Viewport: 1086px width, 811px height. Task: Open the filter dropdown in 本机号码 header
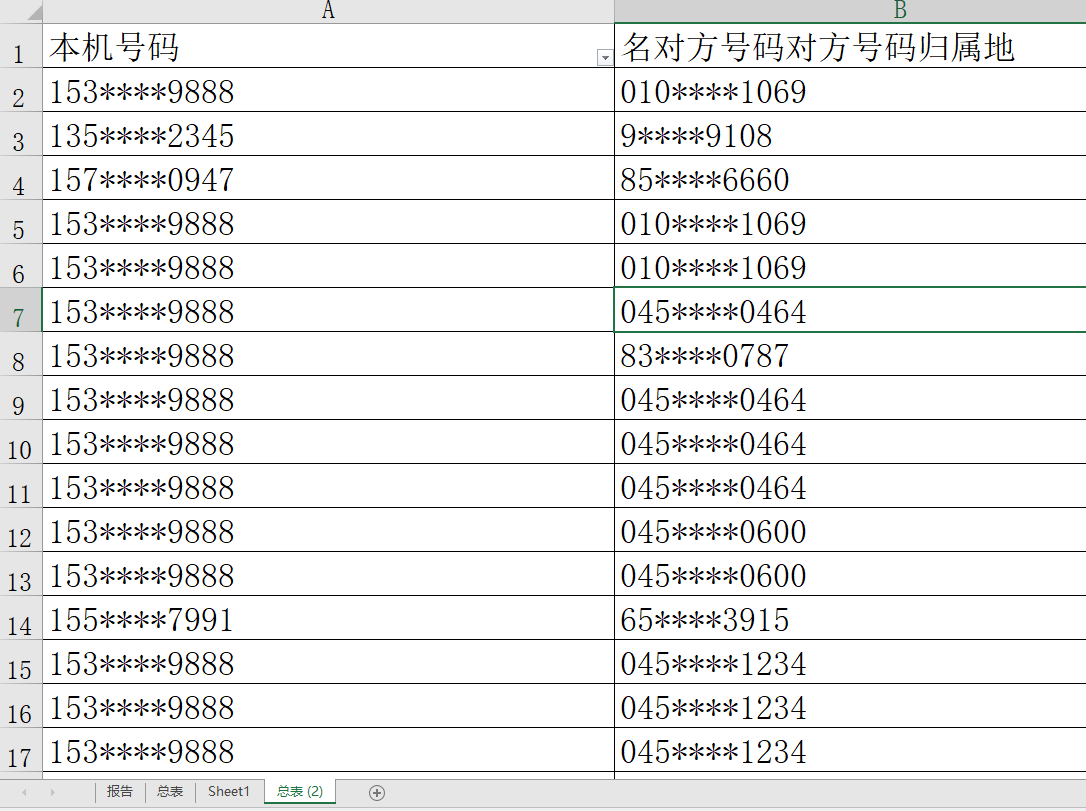604,58
